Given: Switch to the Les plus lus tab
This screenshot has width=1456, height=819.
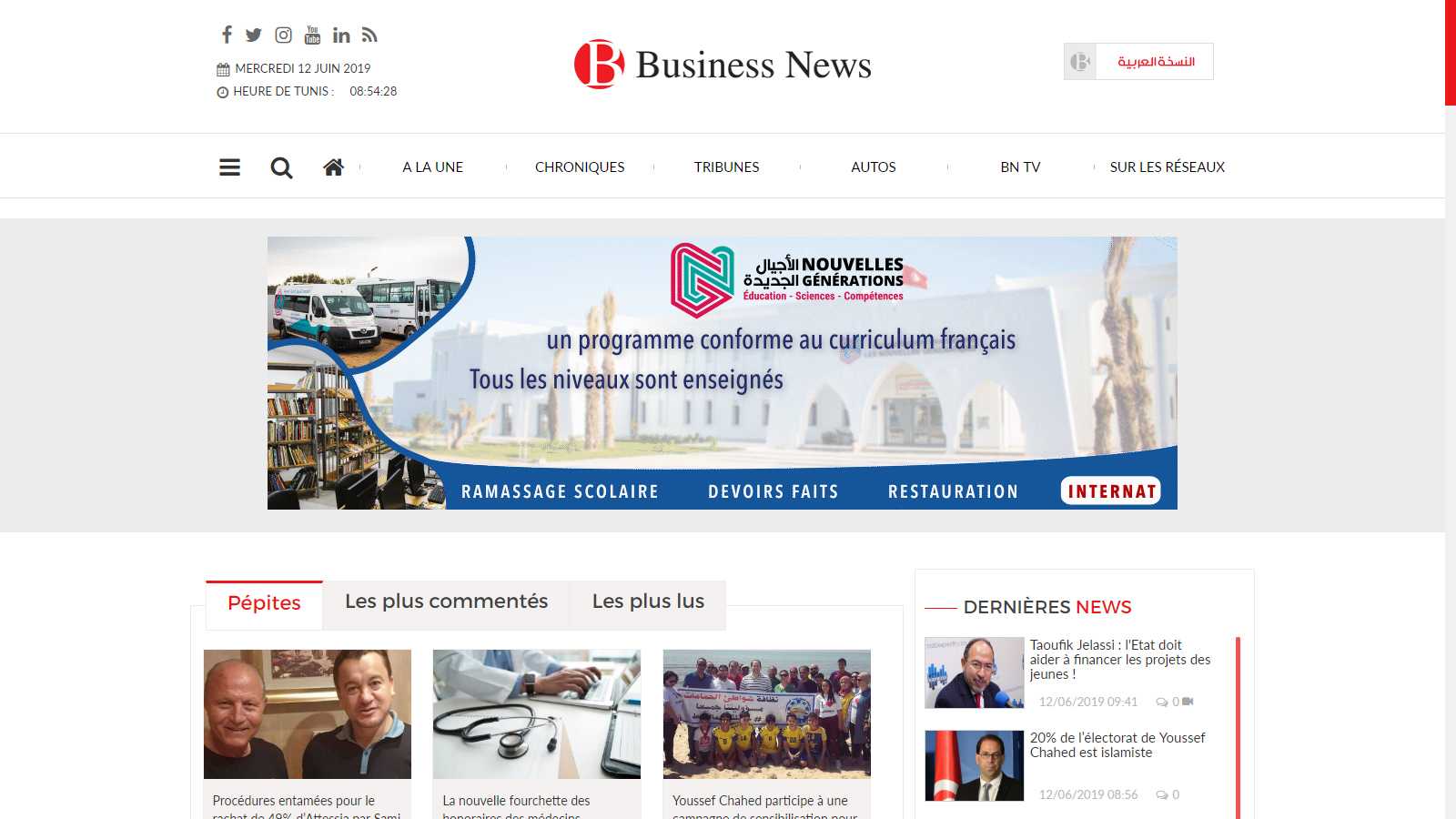Looking at the screenshot, I should point(648,602).
